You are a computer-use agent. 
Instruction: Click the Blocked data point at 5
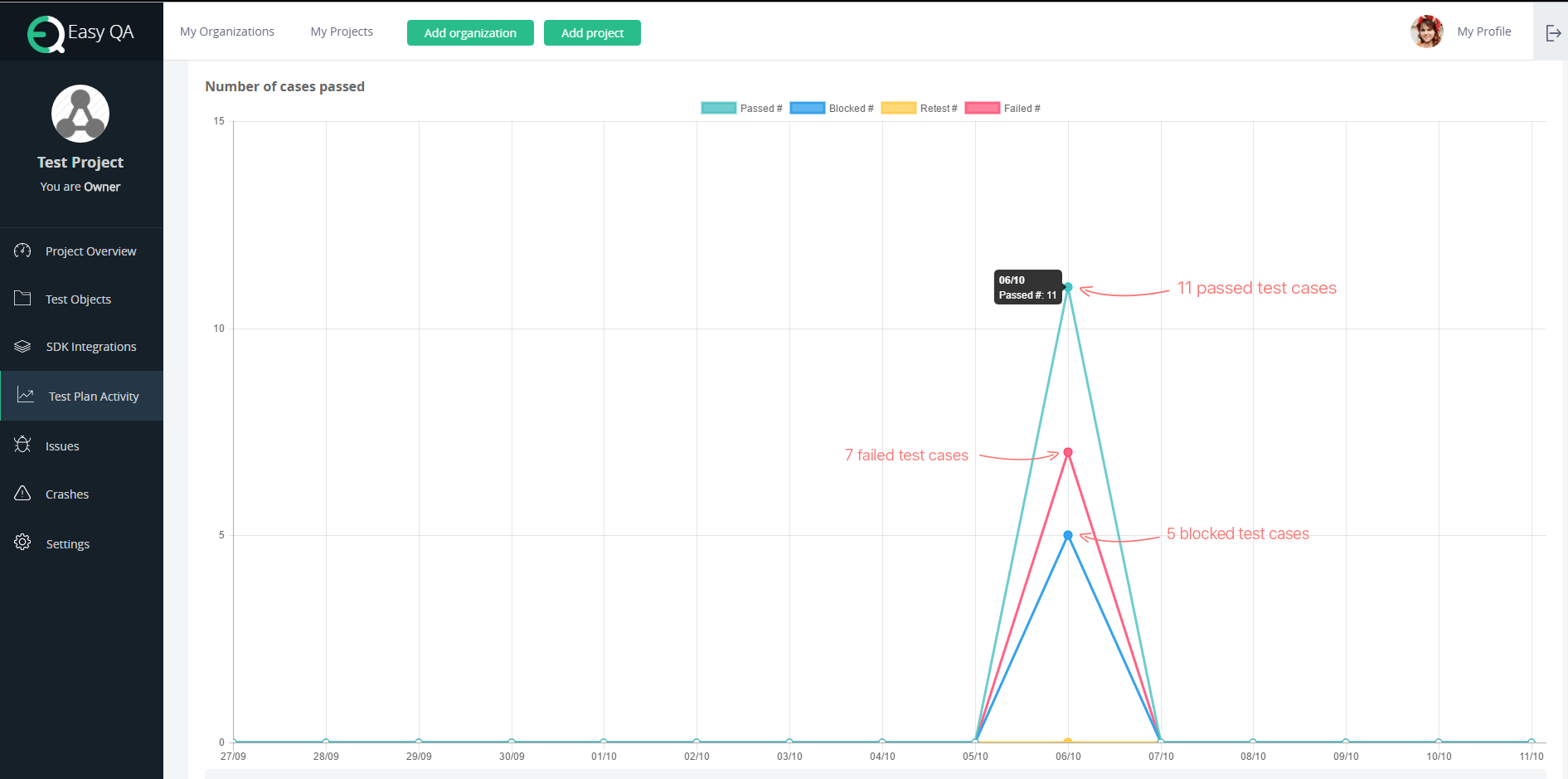click(x=1068, y=535)
